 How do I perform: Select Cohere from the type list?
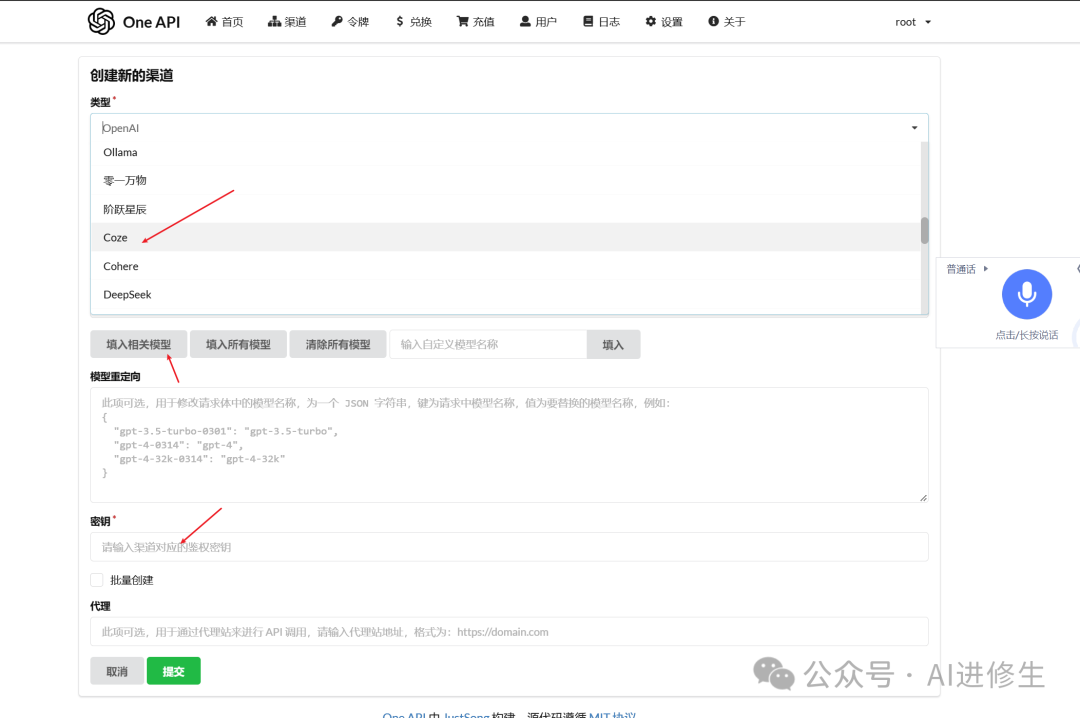506,266
